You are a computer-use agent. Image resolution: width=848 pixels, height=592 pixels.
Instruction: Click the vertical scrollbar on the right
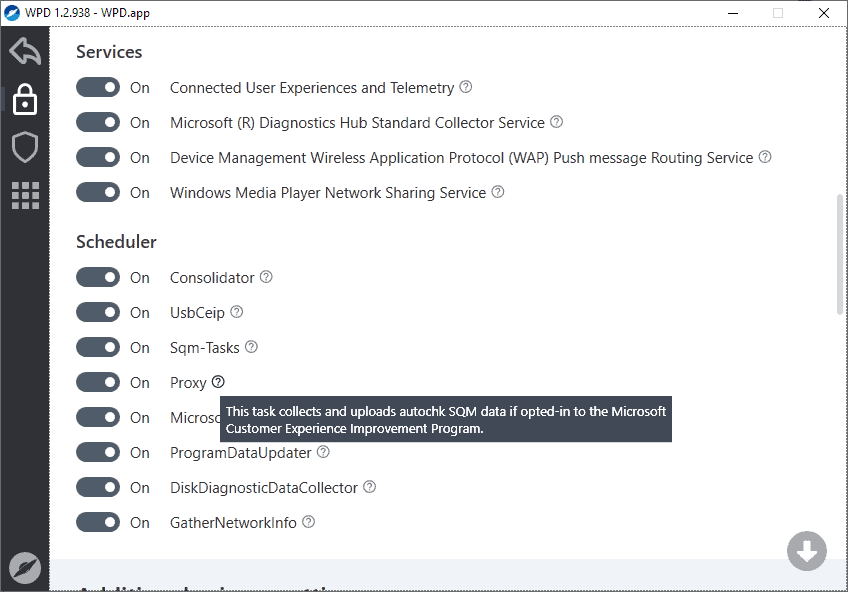tap(839, 250)
